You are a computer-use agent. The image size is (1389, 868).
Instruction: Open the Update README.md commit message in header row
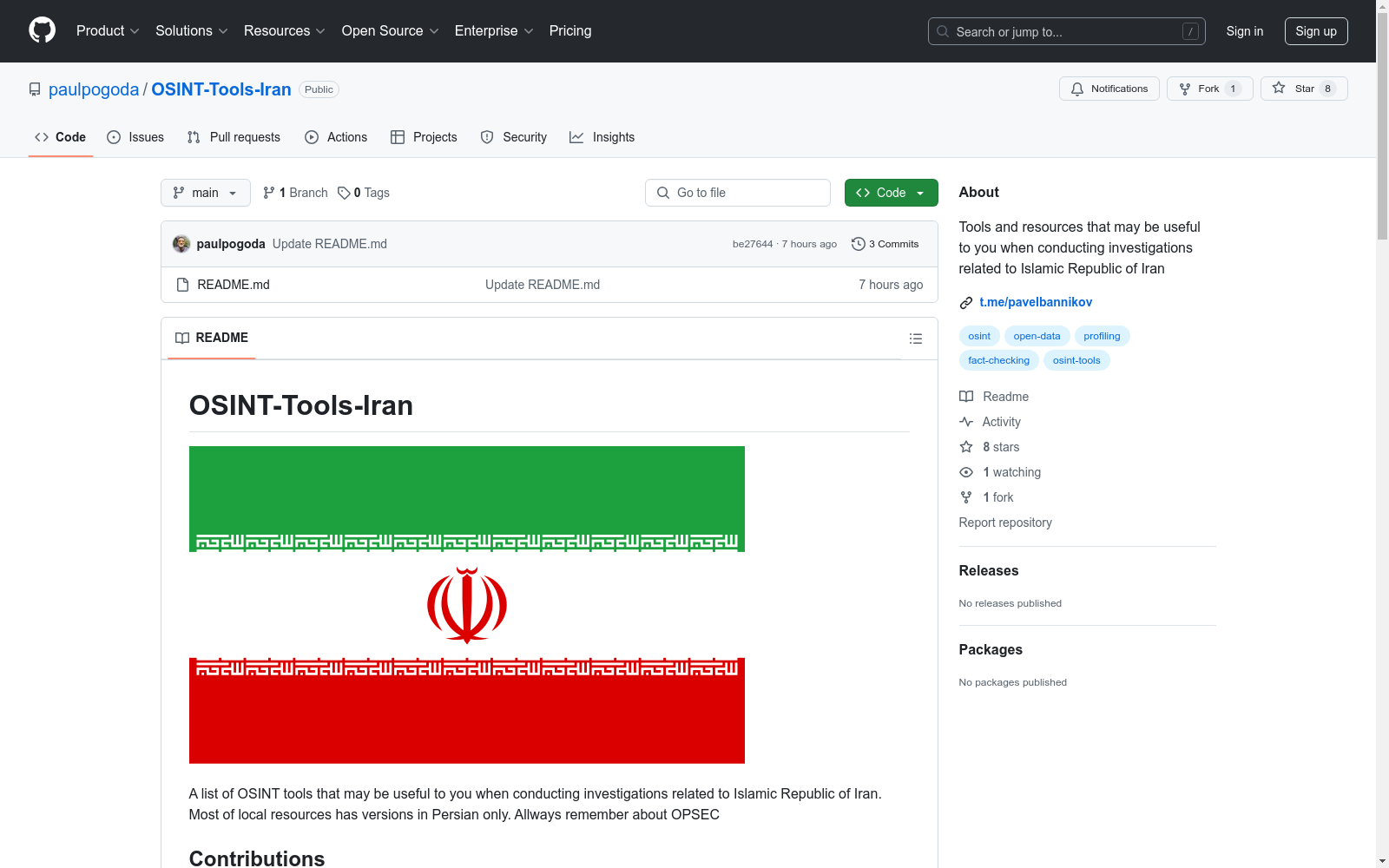click(x=330, y=244)
